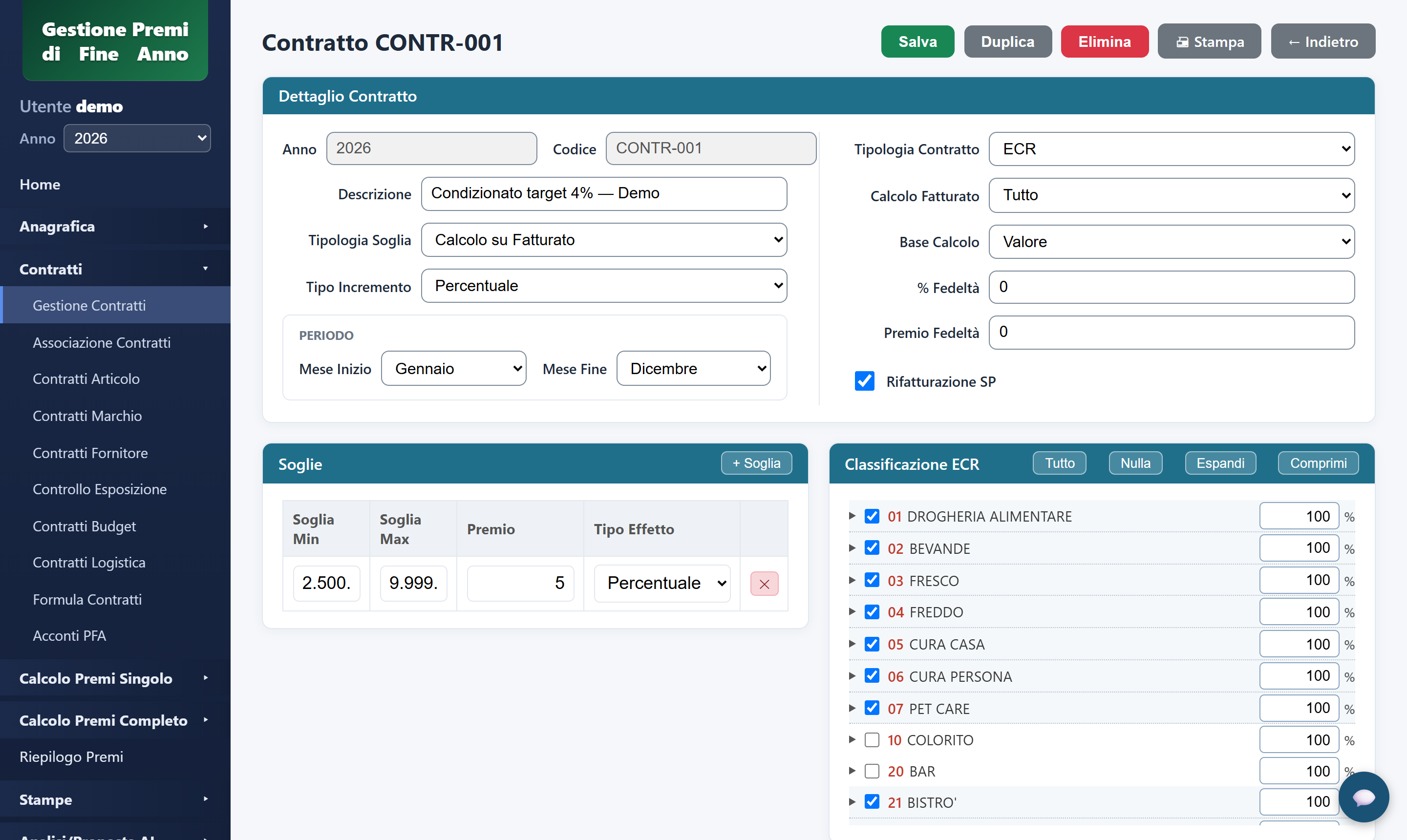Screen dimensions: 1407x840
Task: Expand the Calcolo Premi Singolo arrow
Action: coord(206,677)
